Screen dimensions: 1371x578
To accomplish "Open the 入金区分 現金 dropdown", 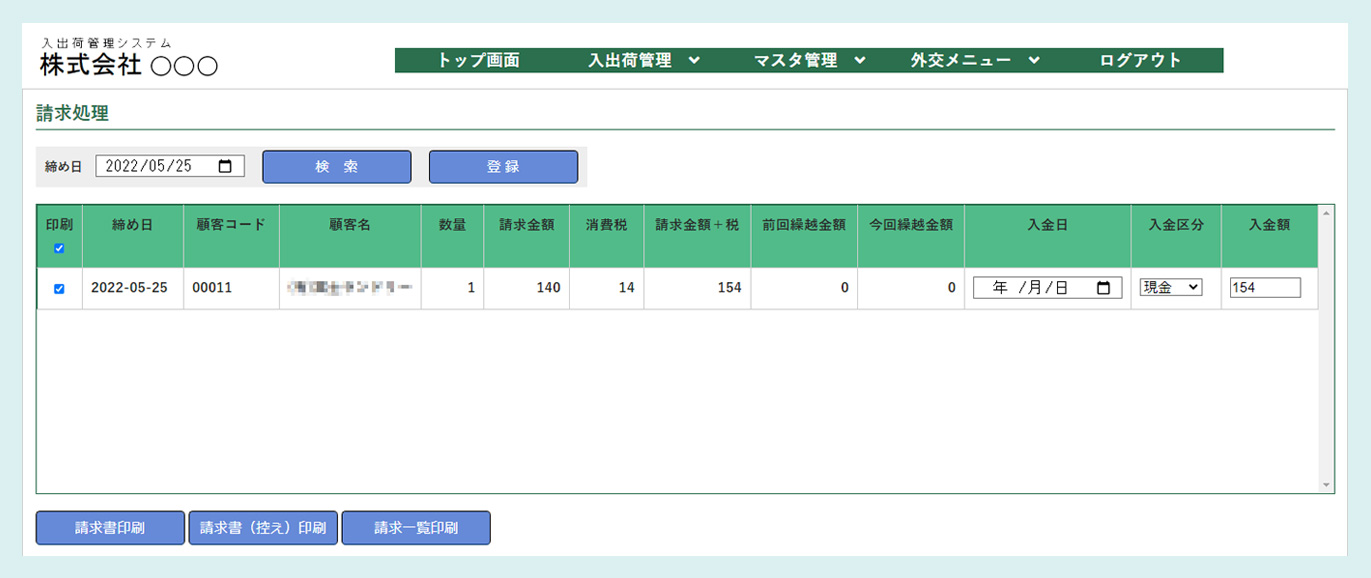I will point(1171,288).
